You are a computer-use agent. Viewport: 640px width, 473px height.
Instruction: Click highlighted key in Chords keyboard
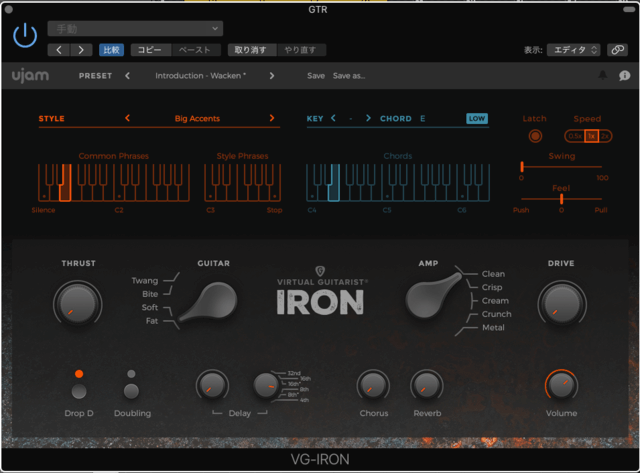334,183
